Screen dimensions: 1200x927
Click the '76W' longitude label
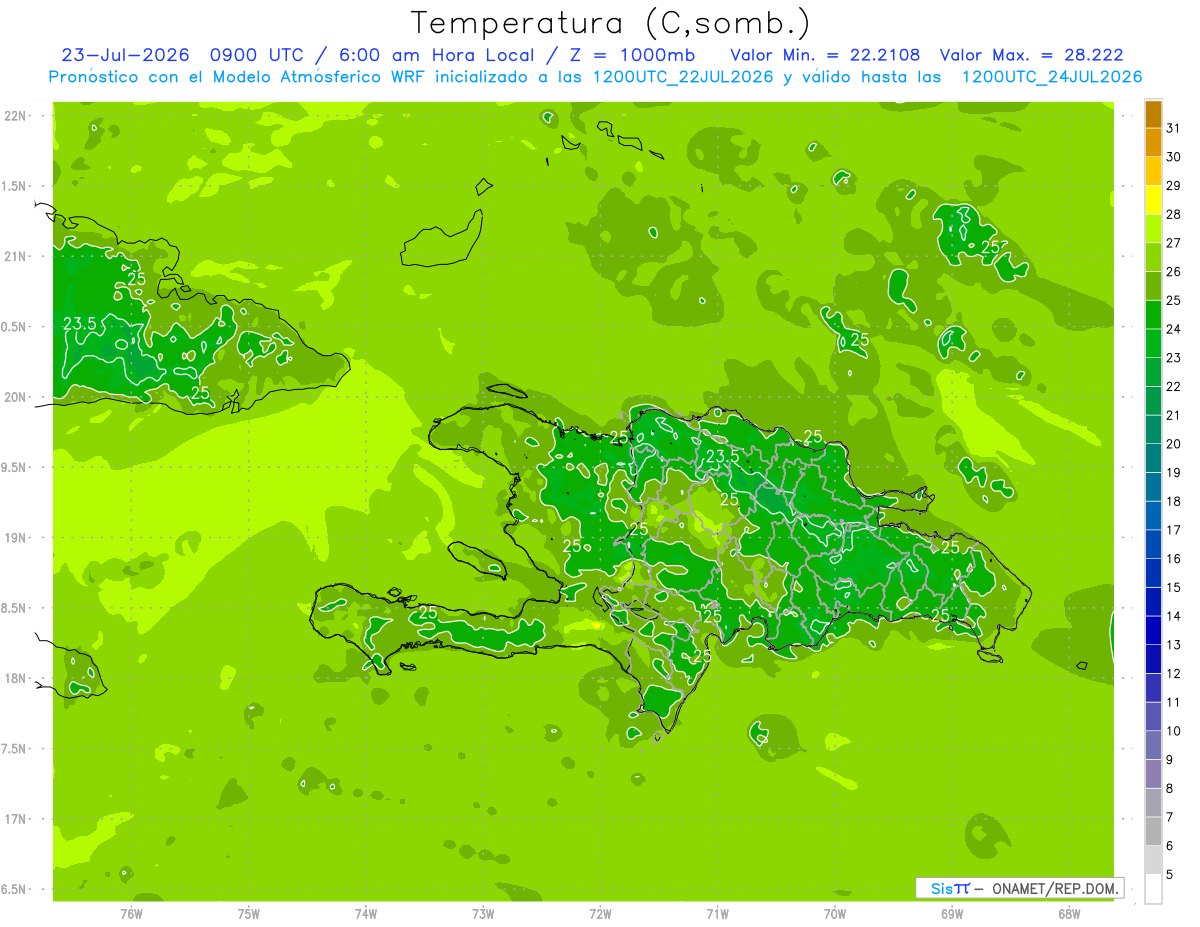(x=131, y=913)
